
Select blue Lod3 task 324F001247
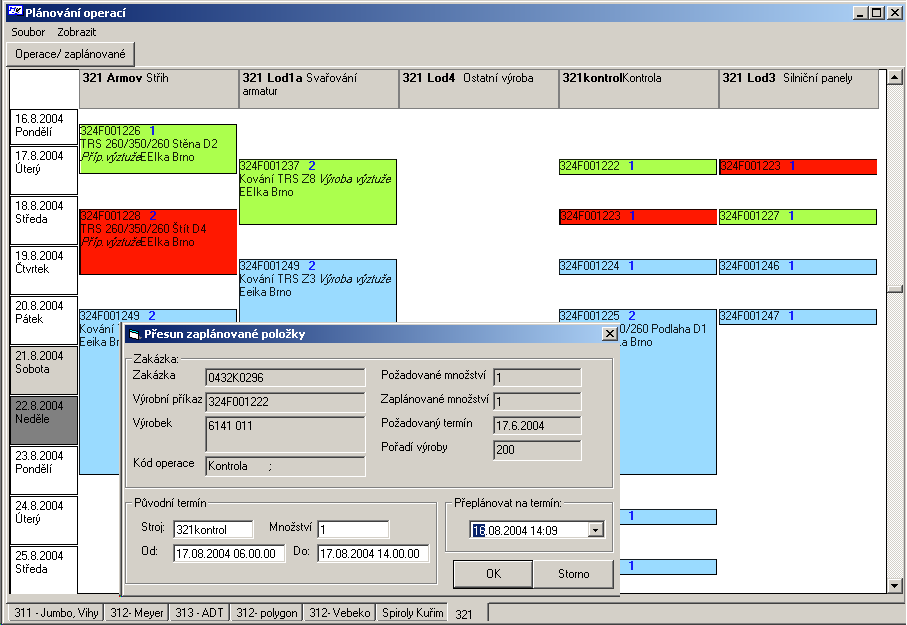point(798,317)
